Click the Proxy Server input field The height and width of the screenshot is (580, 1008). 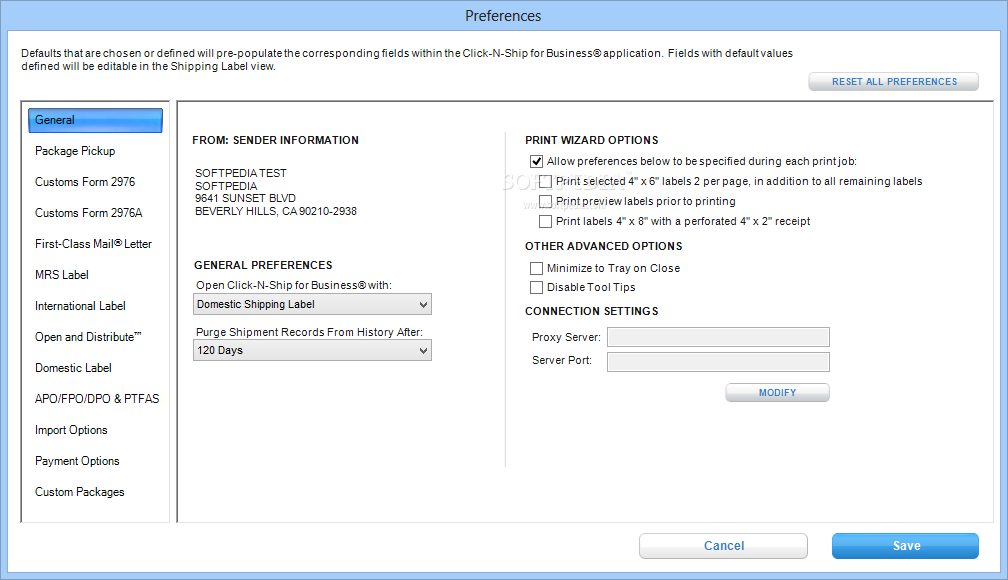coord(718,337)
